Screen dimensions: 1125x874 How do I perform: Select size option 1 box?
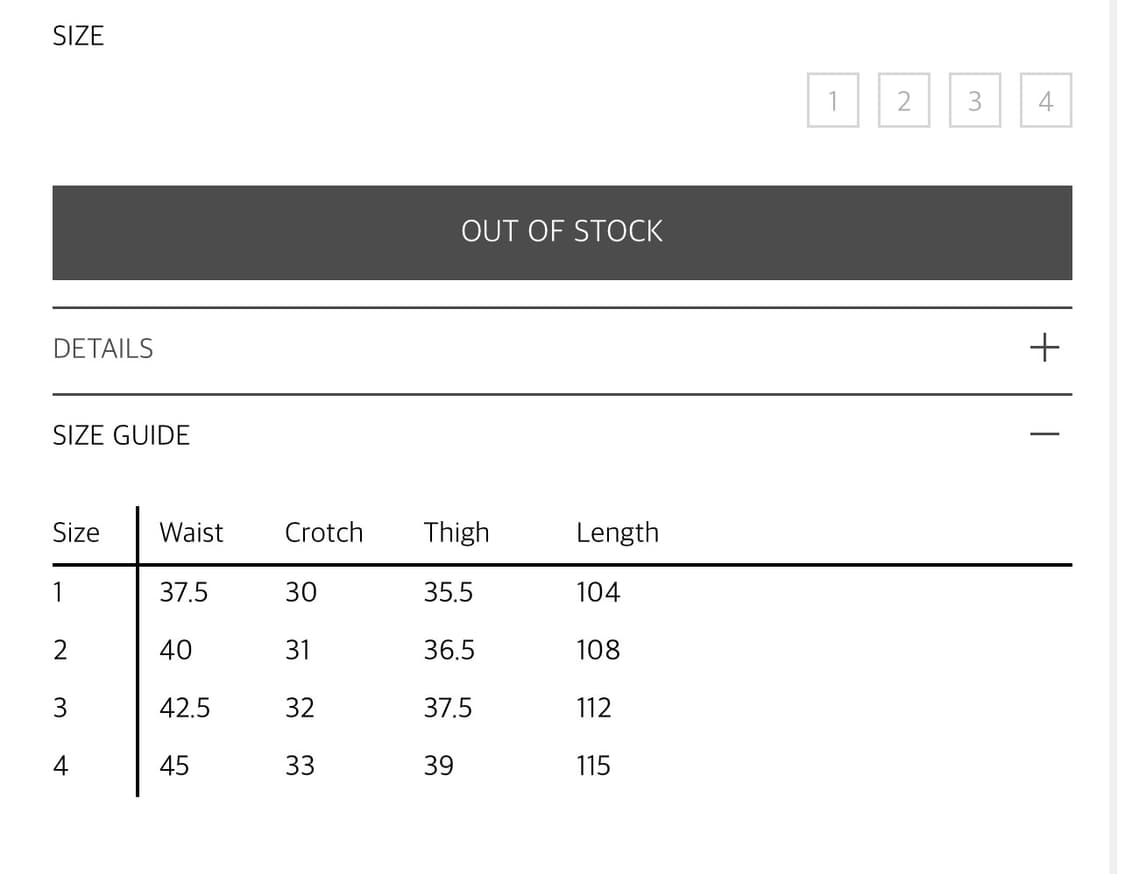pyautogui.click(x=832, y=100)
